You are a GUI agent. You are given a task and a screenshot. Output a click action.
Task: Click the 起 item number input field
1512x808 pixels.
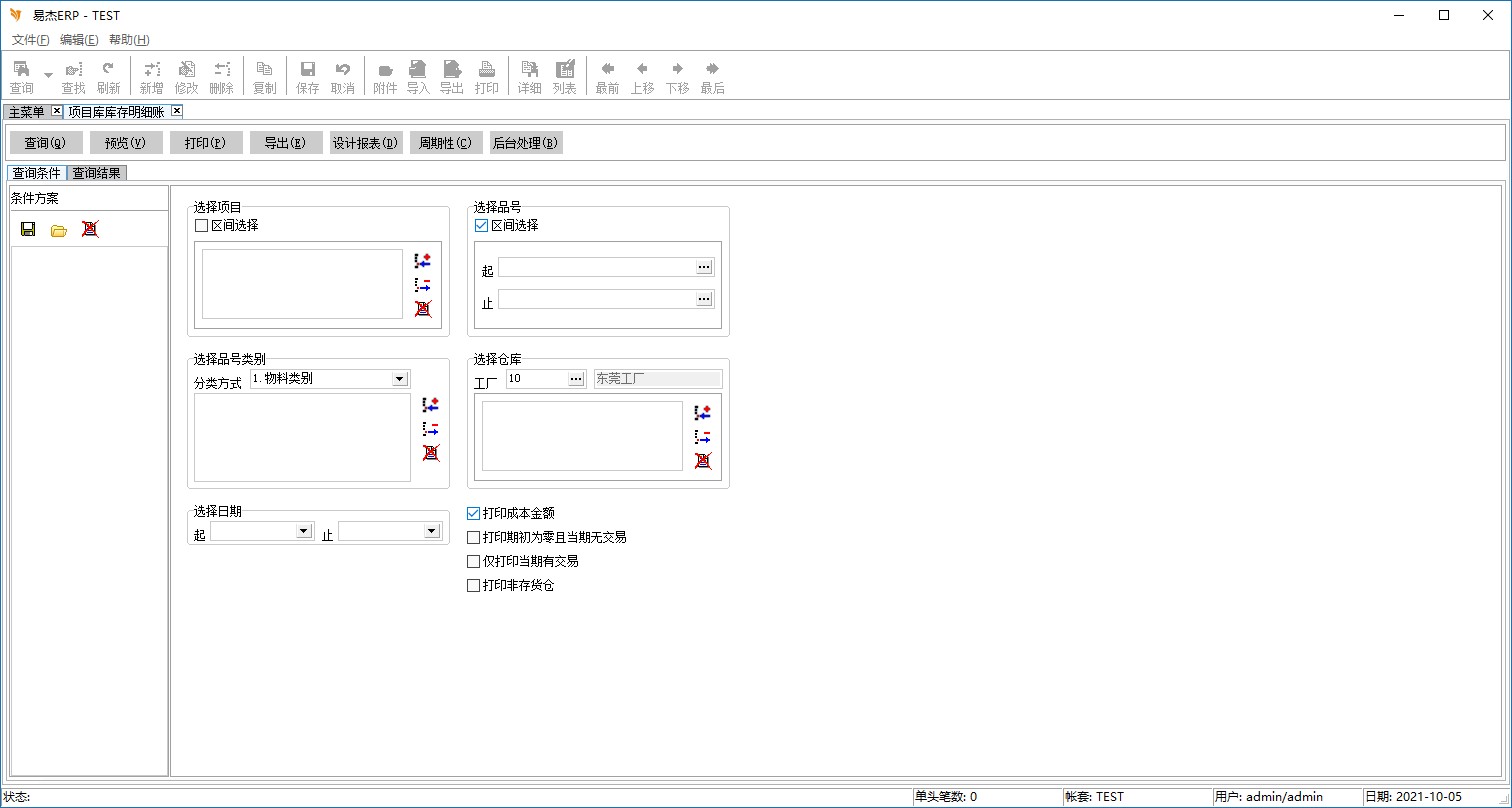tap(597, 267)
